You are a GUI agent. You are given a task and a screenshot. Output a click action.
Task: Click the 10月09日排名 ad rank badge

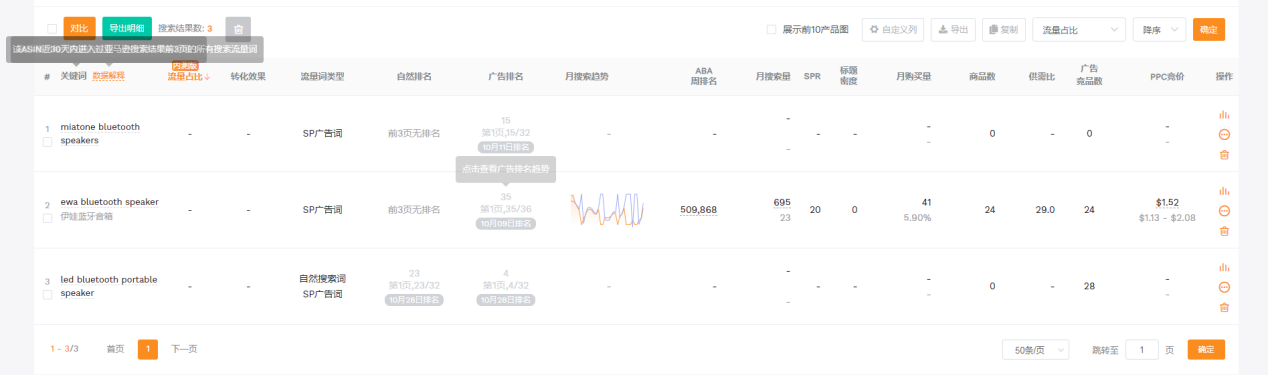click(x=505, y=223)
